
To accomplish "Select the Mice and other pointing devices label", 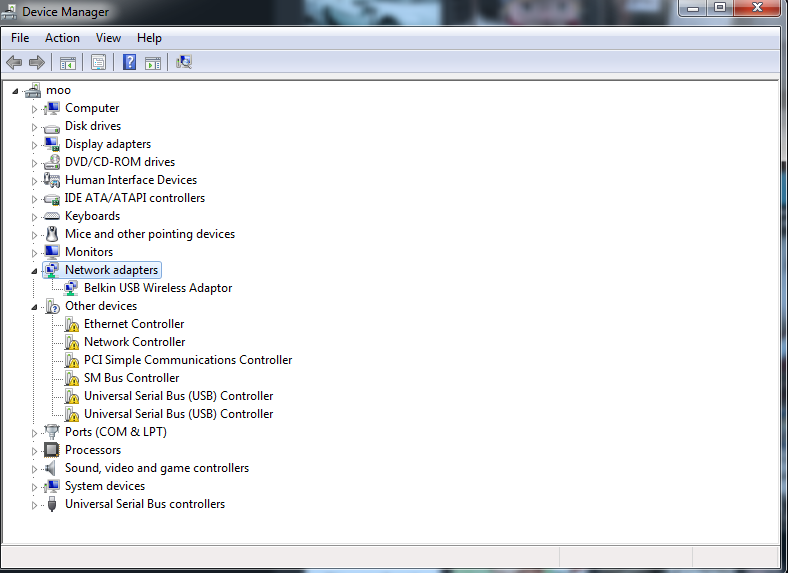I will [x=150, y=234].
